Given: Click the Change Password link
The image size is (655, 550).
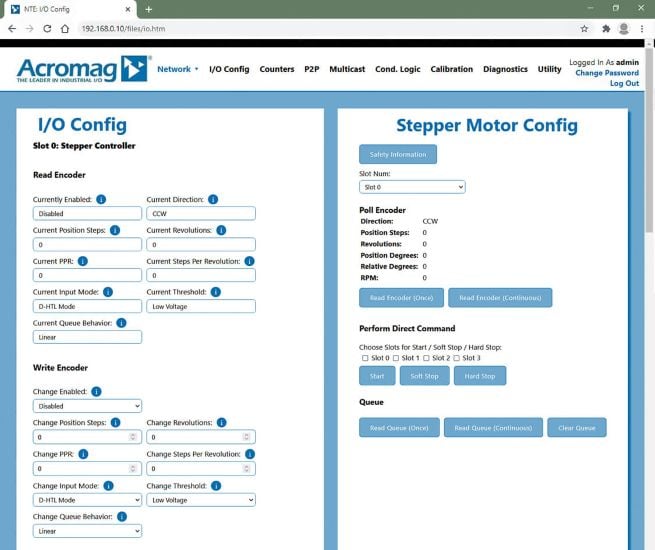Looking at the screenshot, I should (x=606, y=73).
